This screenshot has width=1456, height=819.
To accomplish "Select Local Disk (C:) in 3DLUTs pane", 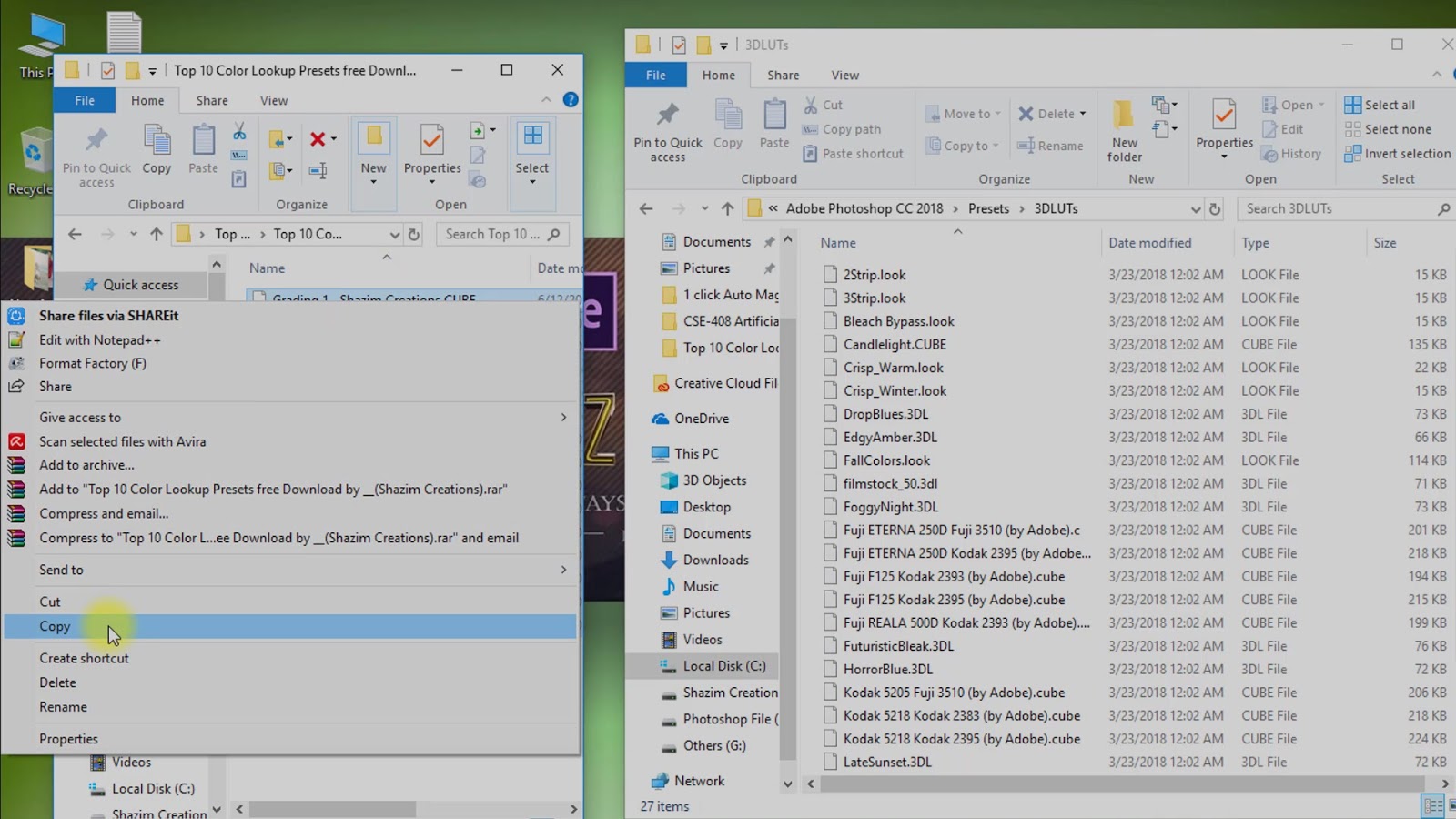I will [724, 666].
